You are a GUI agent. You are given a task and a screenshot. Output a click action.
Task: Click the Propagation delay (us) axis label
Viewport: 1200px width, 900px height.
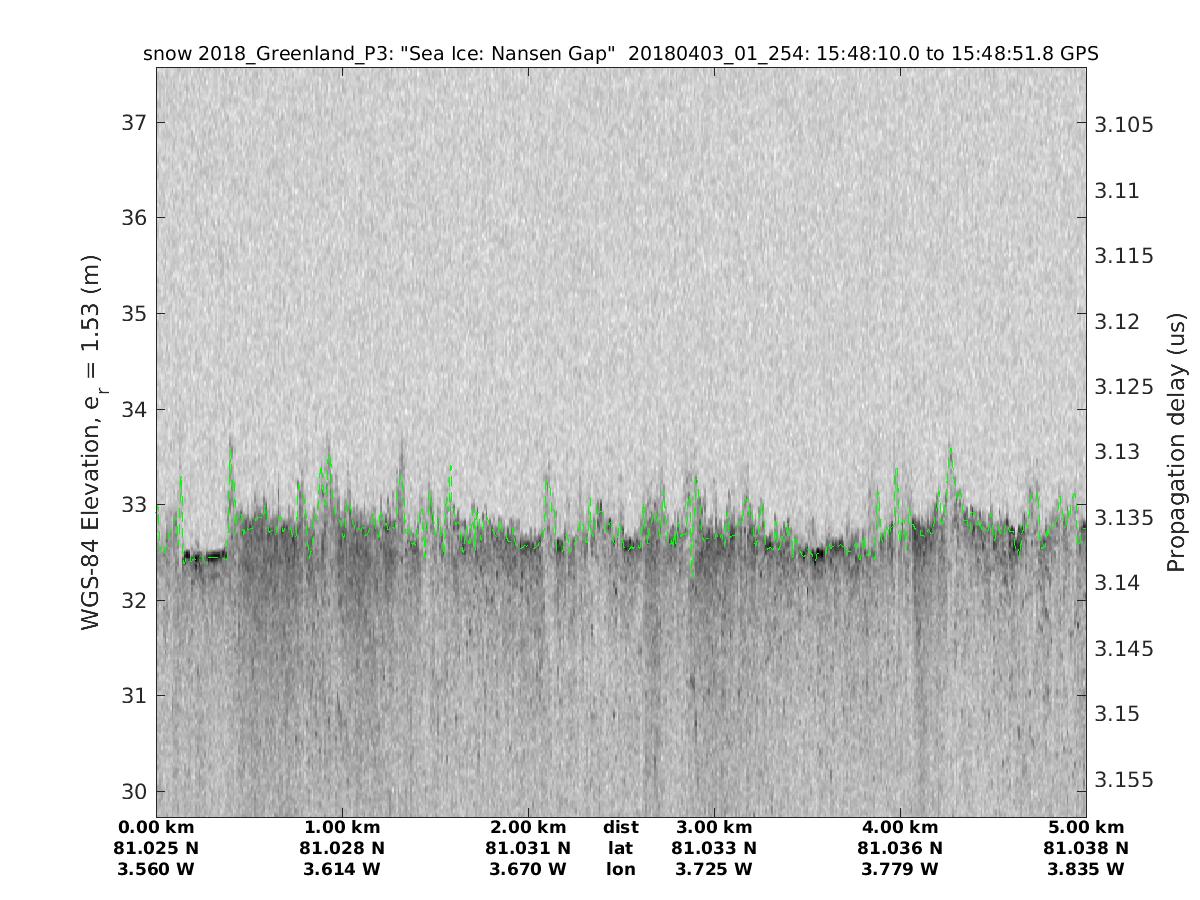(x=1177, y=442)
